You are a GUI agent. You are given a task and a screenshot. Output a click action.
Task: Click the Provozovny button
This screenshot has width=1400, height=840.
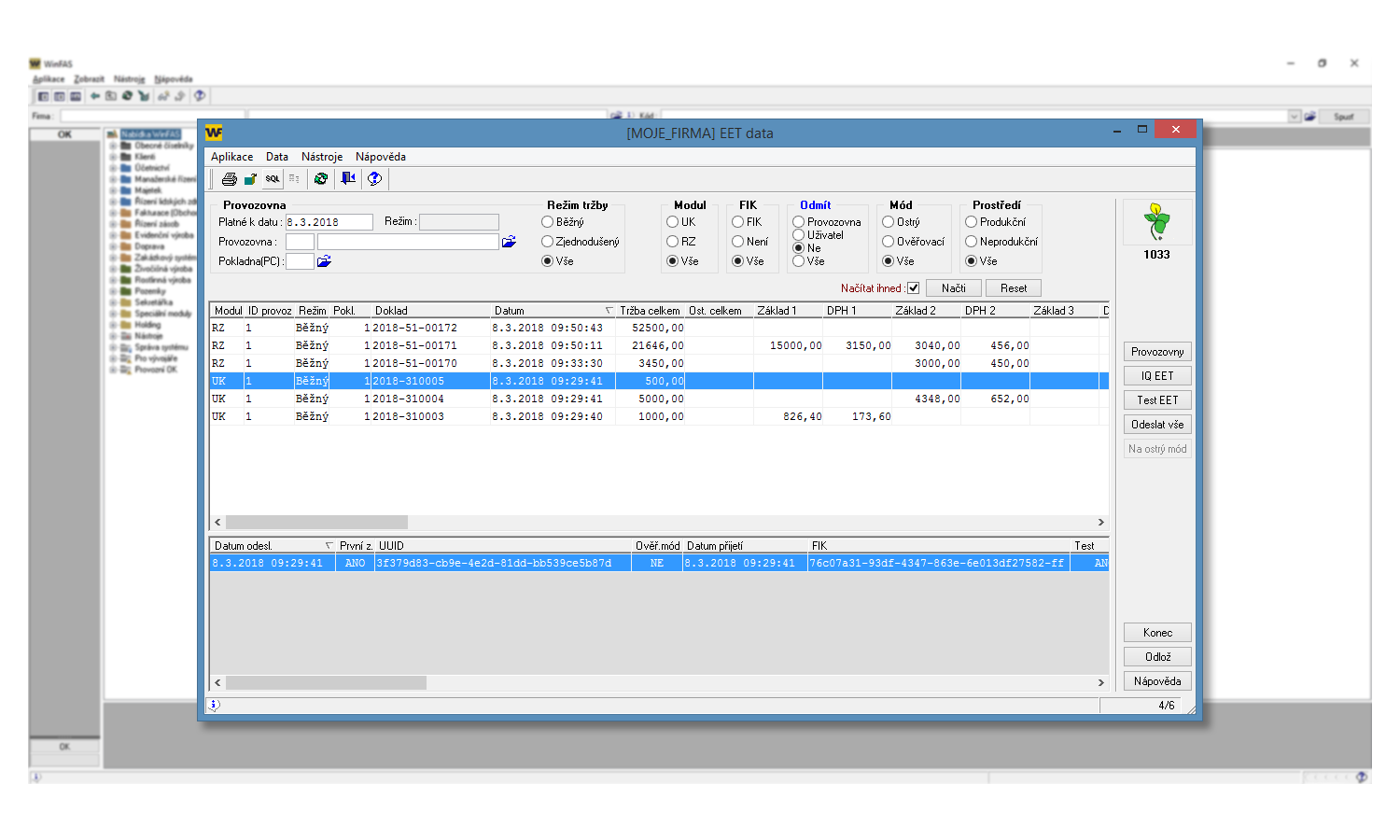(x=1157, y=352)
